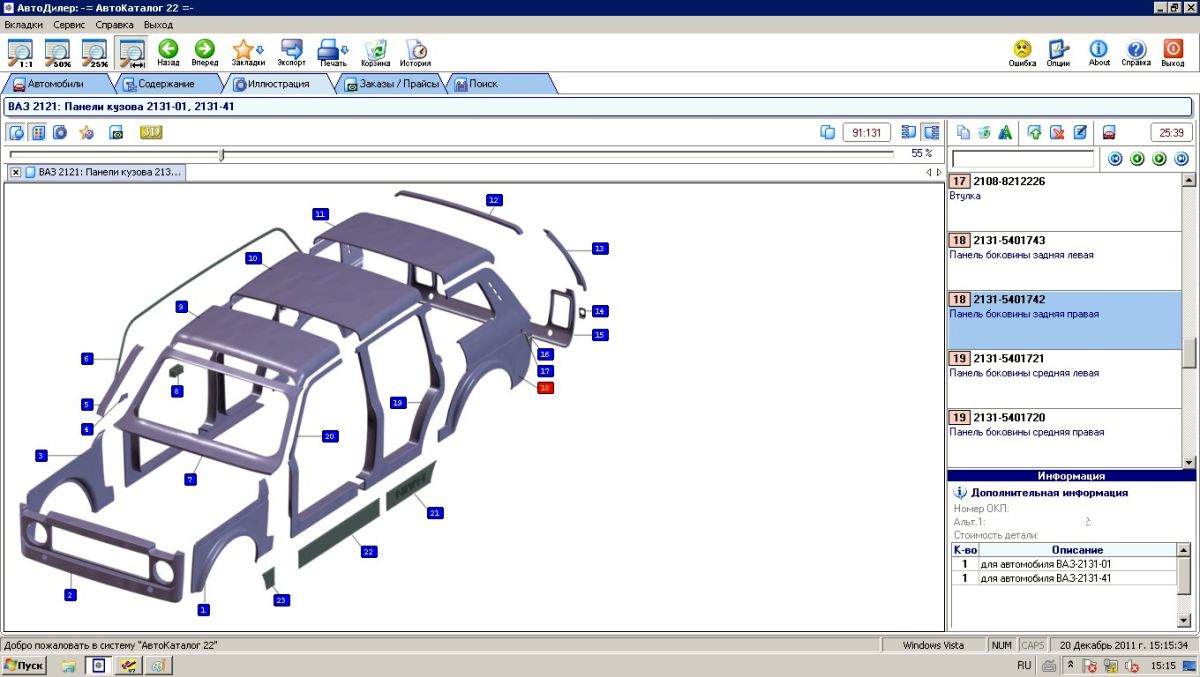Open the Справка menu
1200x677 pixels.
pyautogui.click(x=115, y=24)
